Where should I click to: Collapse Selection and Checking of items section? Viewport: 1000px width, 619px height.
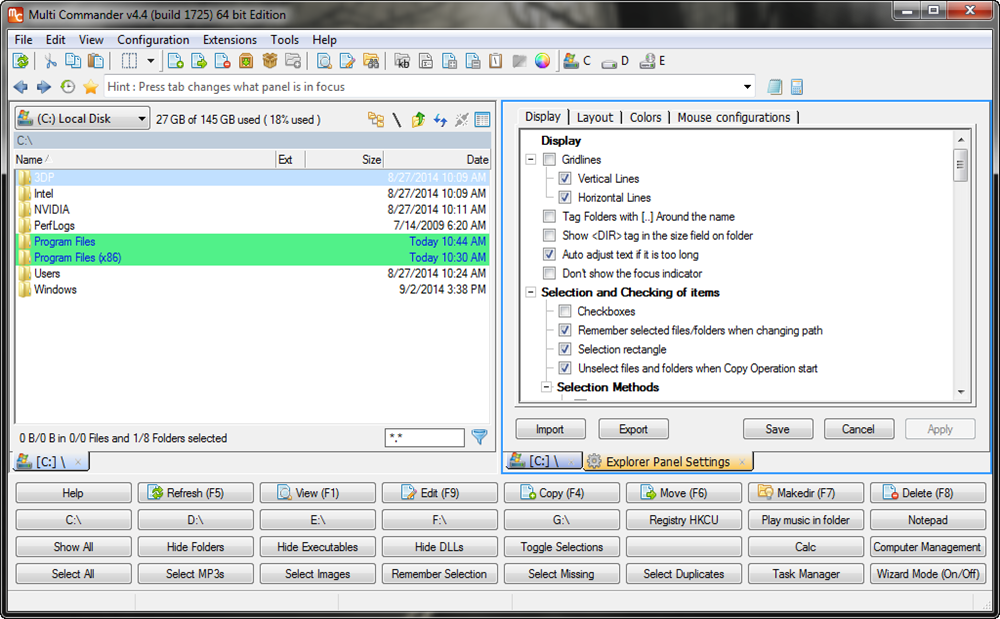[x=531, y=293]
